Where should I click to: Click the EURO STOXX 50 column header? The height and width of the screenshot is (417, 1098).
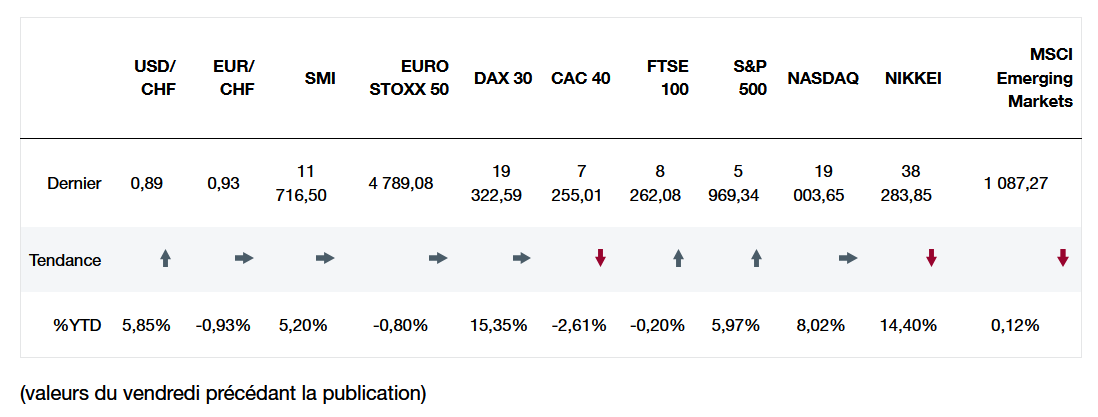click(409, 78)
